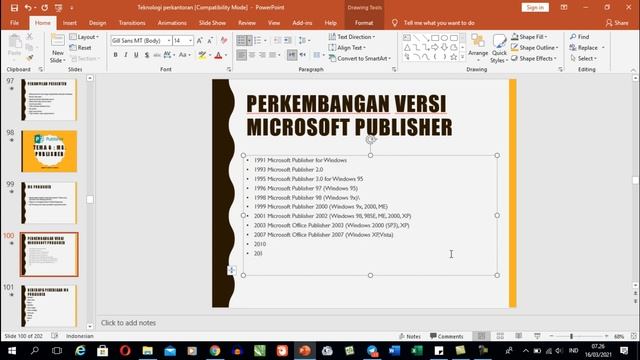Expand the Shape Outline dropdown

(534, 48)
